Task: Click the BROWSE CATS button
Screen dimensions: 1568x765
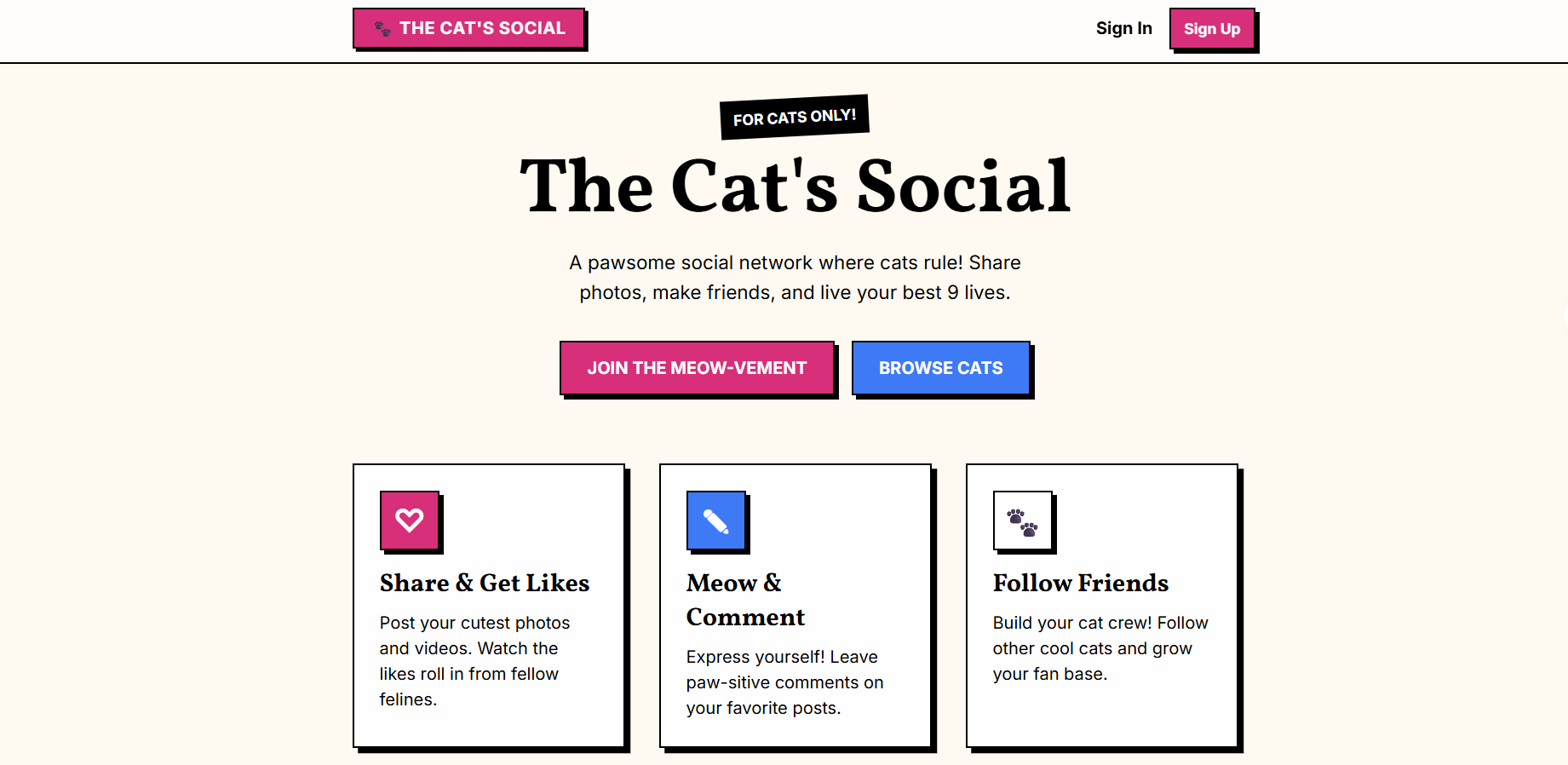Action: pos(940,367)
